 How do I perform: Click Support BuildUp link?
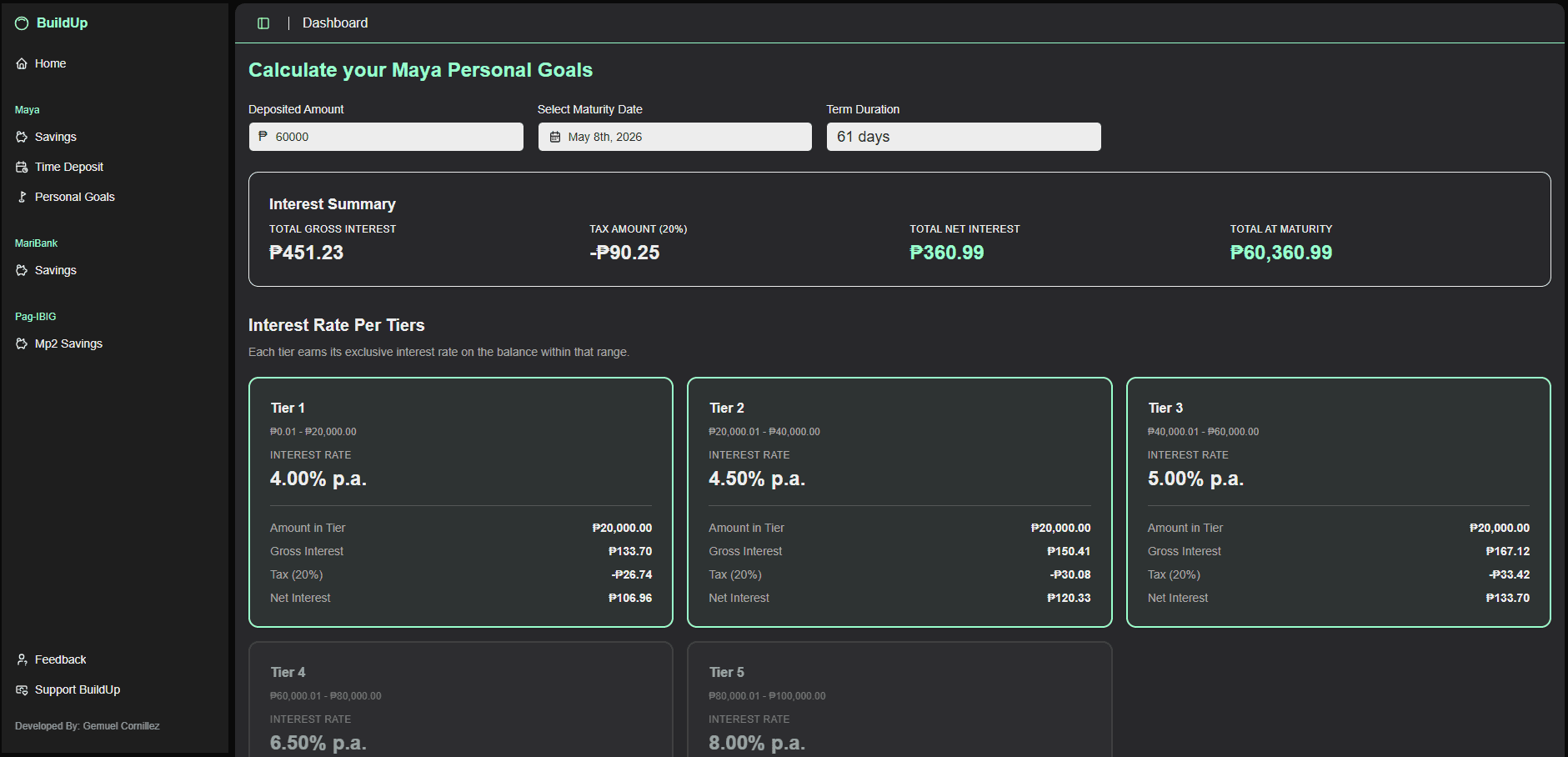(x=78, y=690)
